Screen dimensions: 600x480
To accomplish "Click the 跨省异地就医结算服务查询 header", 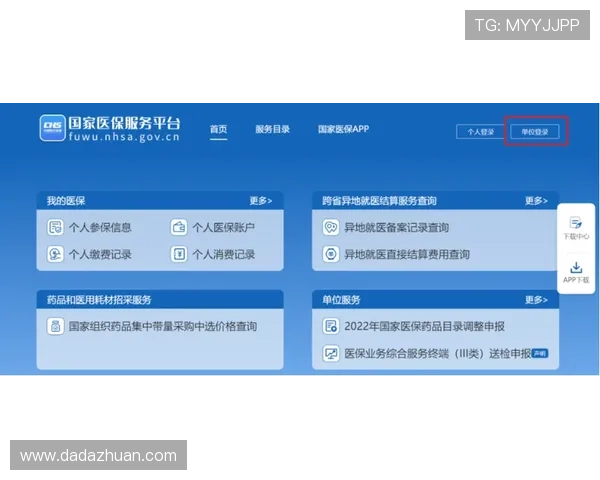I will 379,201.
